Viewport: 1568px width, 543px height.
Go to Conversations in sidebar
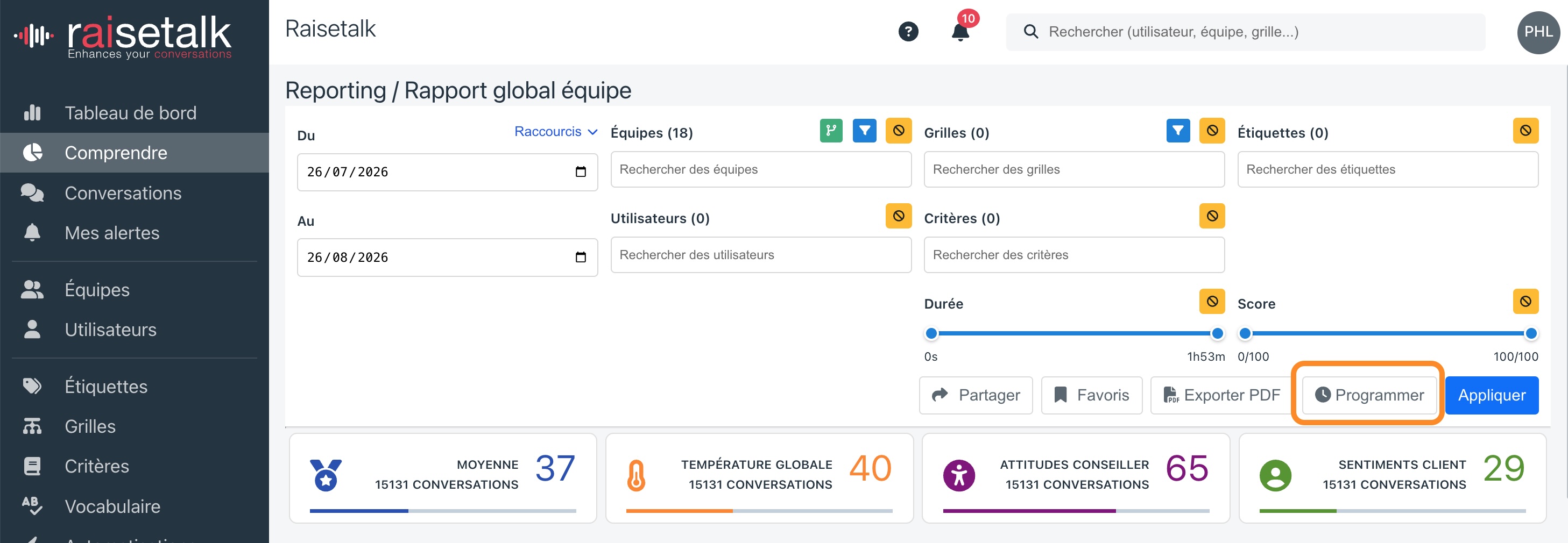pos(135,194)
